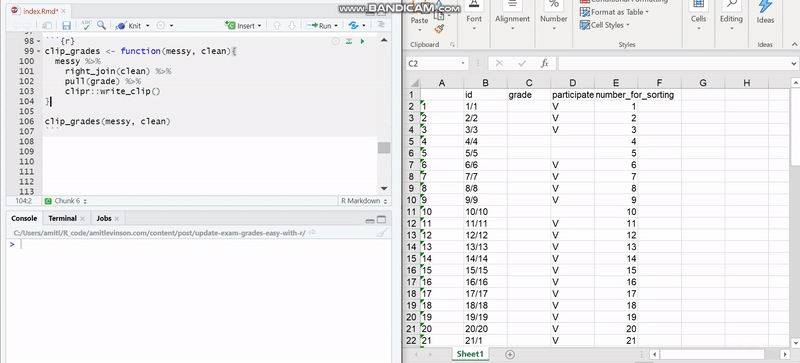Click the Name Box showing C2
Screen dimensions: 800x363
(433, 63)
